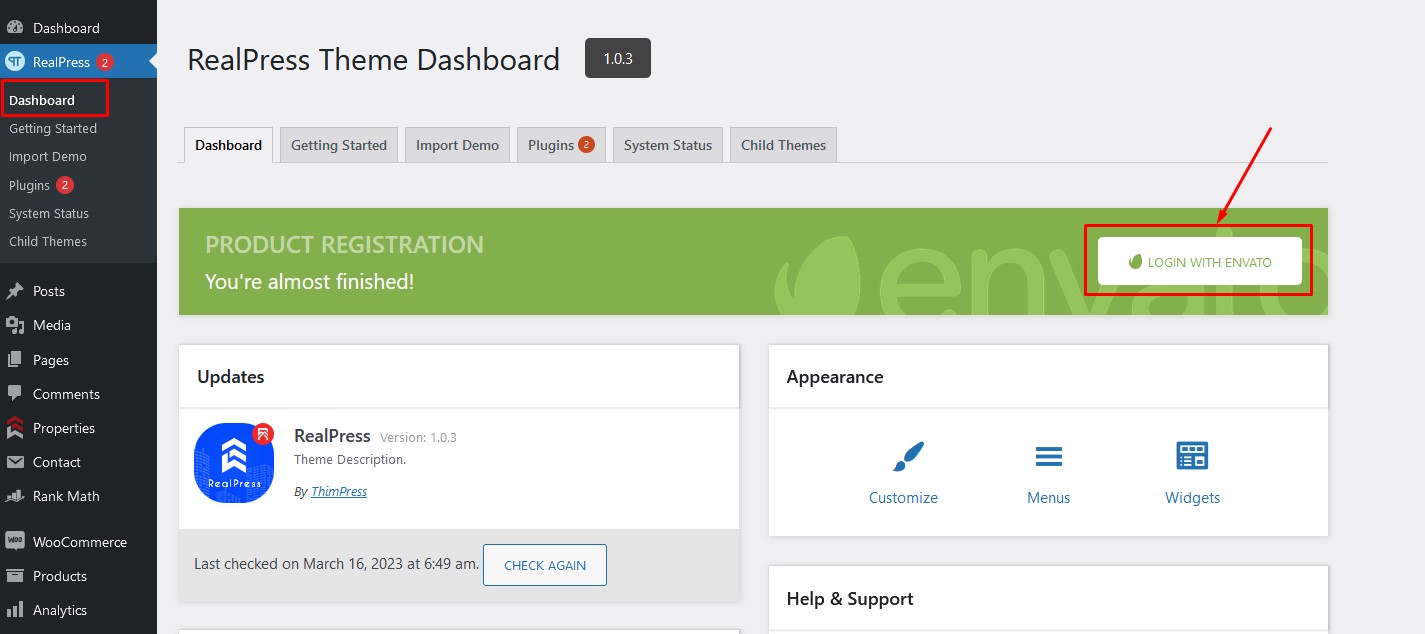Select System Status in sidebar submenu
This screenshot has width=1425, height=634.
(x=49, y=214)
